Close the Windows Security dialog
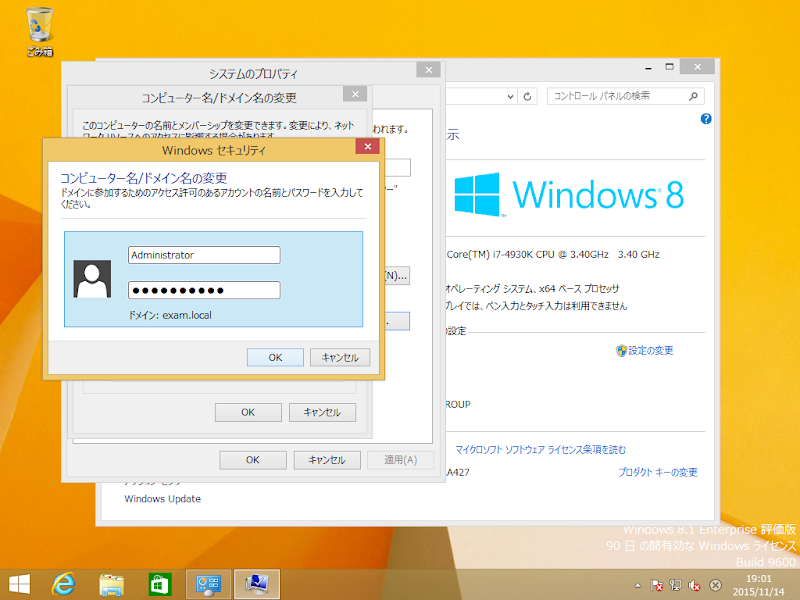Viewport: 800px width, 600px height. point(367,146)
